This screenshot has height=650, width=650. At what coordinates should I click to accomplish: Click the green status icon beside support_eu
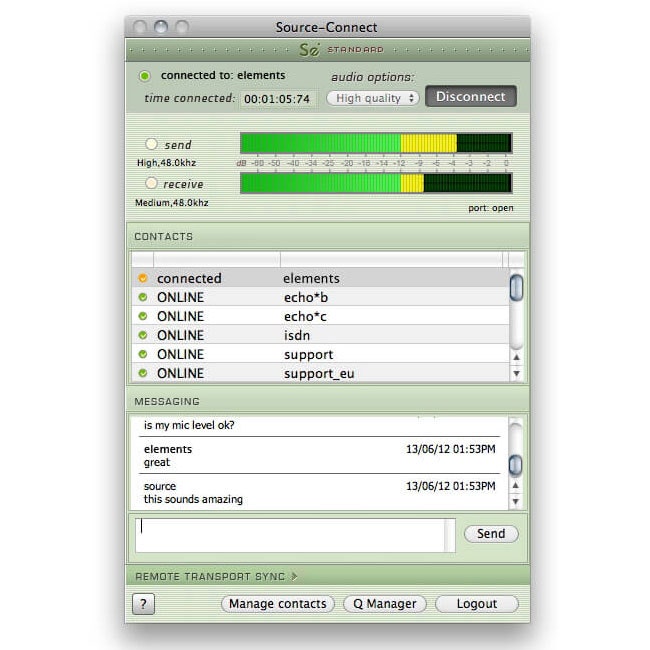[143, 373]
